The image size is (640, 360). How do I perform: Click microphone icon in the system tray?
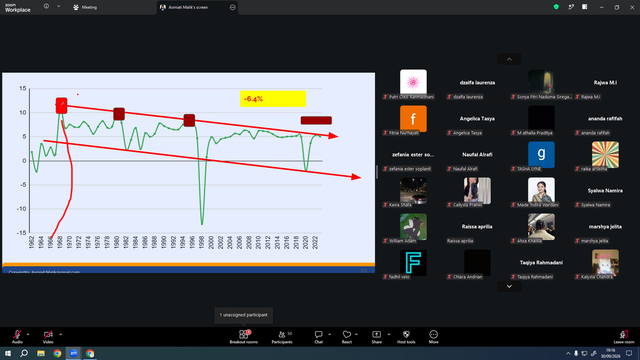pos(576,353)
